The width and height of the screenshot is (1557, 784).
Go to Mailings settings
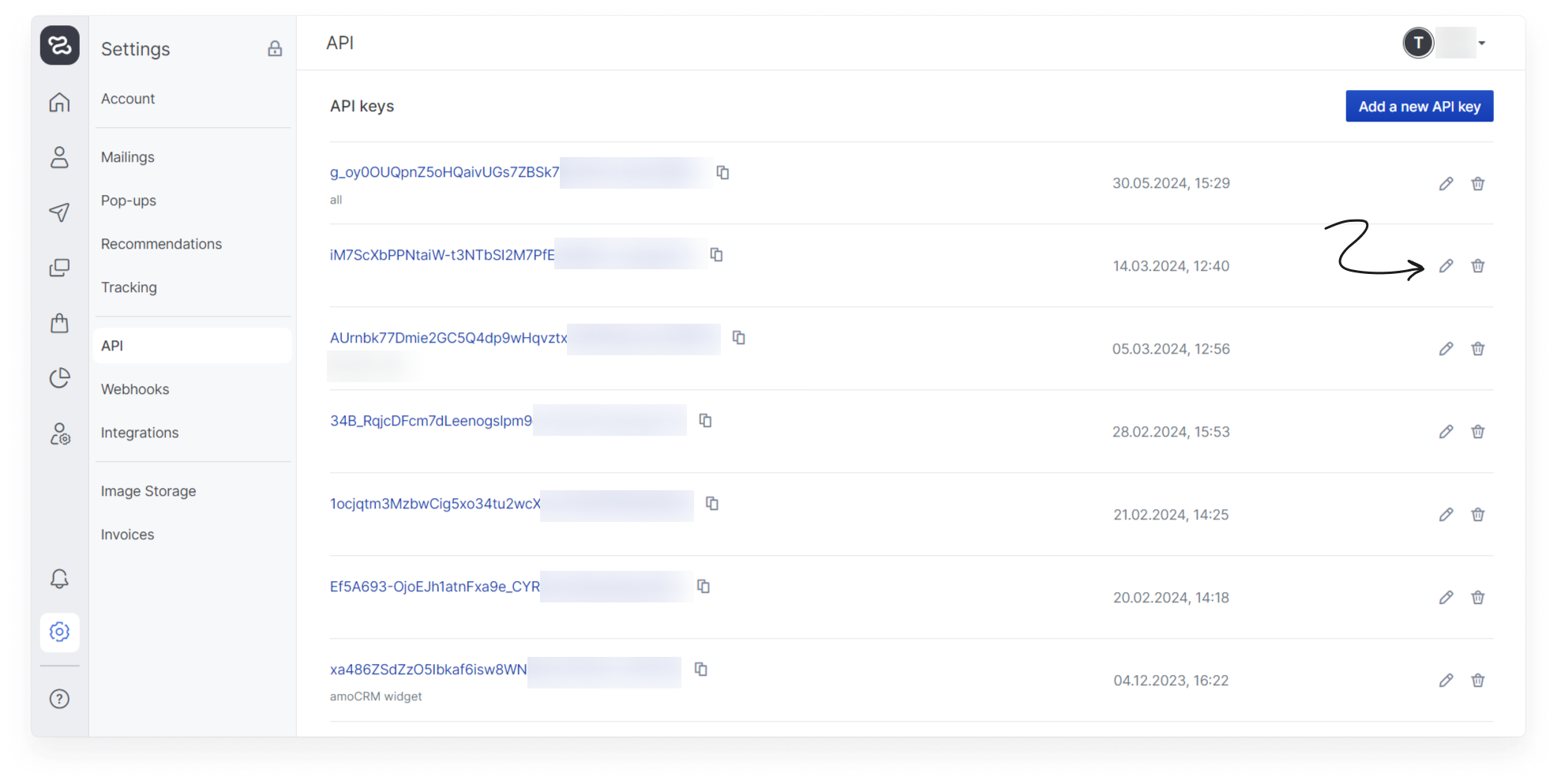pos(128,157)
